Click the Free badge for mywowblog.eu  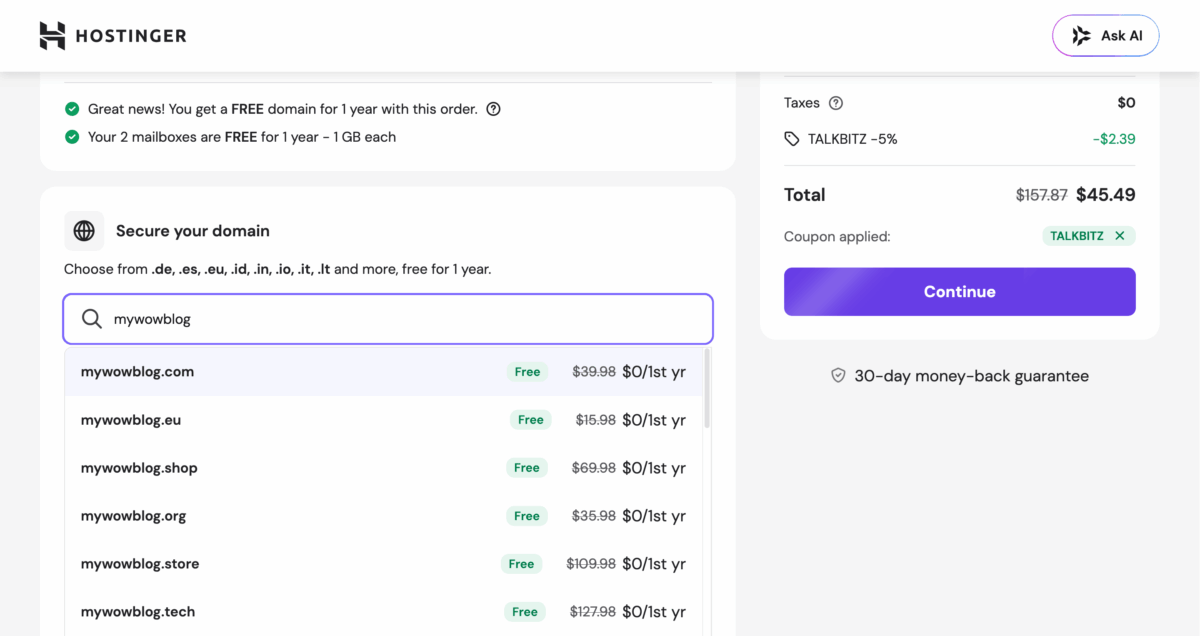[x=531, y=420]
